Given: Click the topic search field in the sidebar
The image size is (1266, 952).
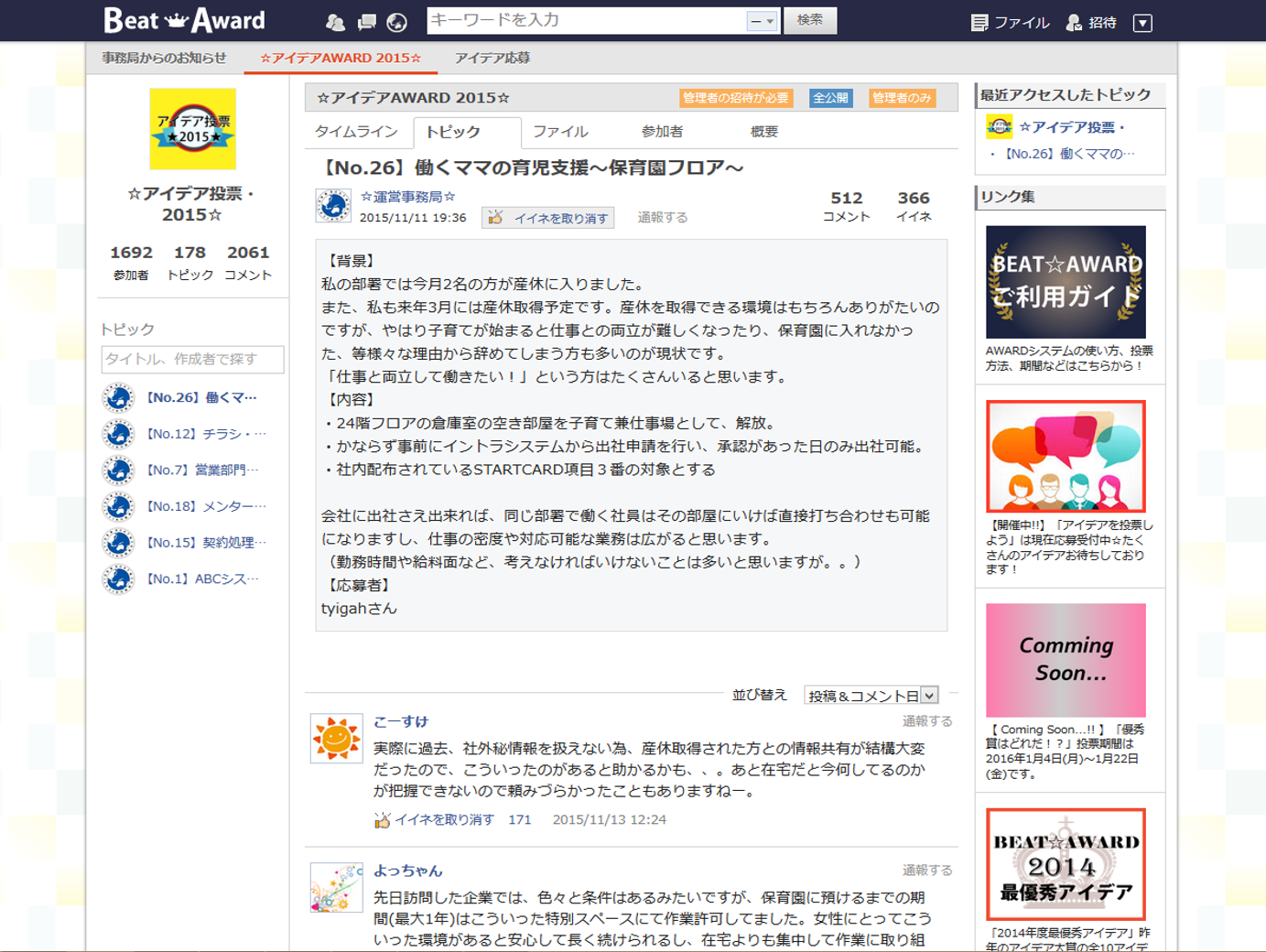Looking at the screenshot, I should click(x=192, y=359).
